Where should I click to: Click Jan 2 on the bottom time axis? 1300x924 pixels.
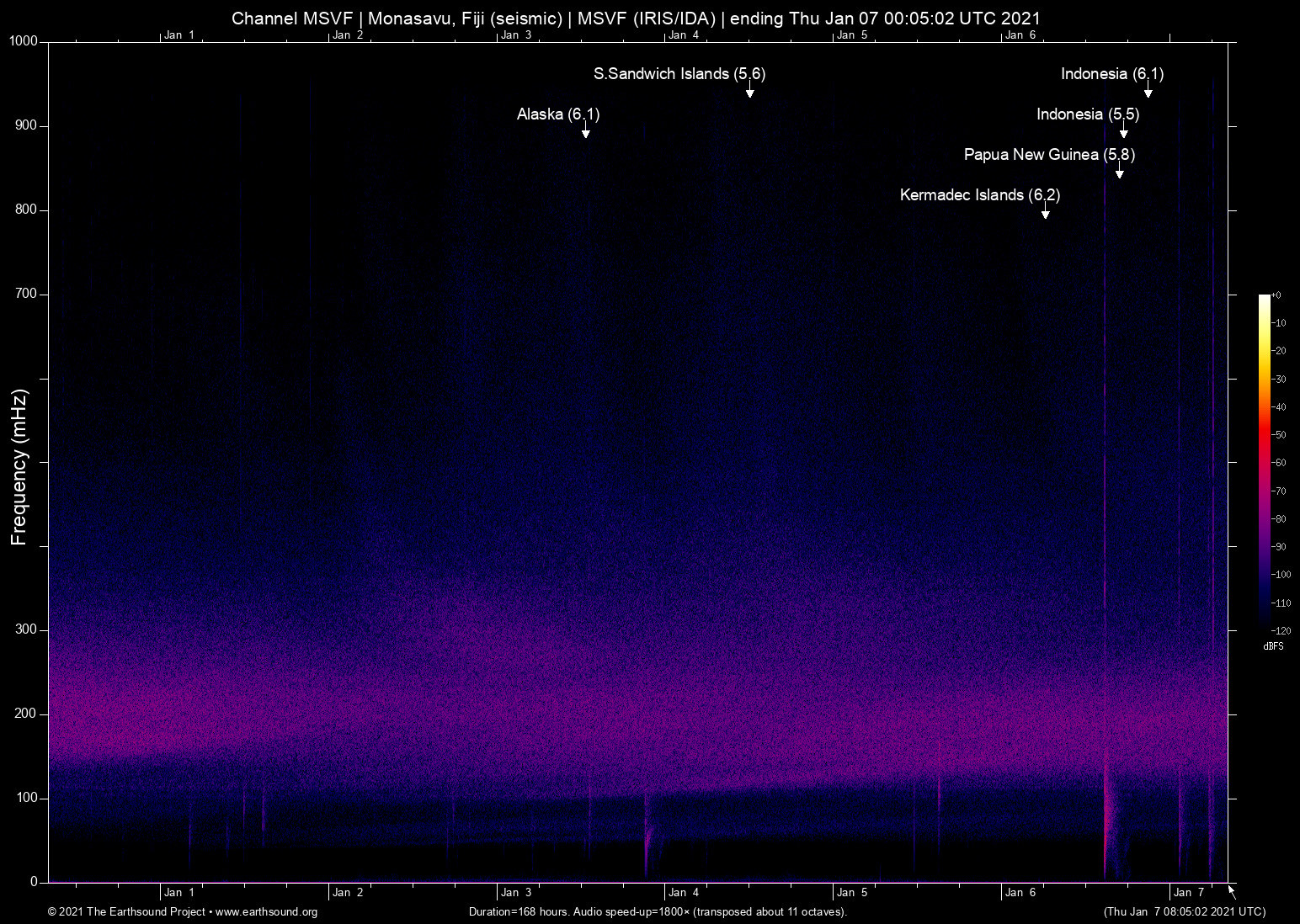click(348, 892)
